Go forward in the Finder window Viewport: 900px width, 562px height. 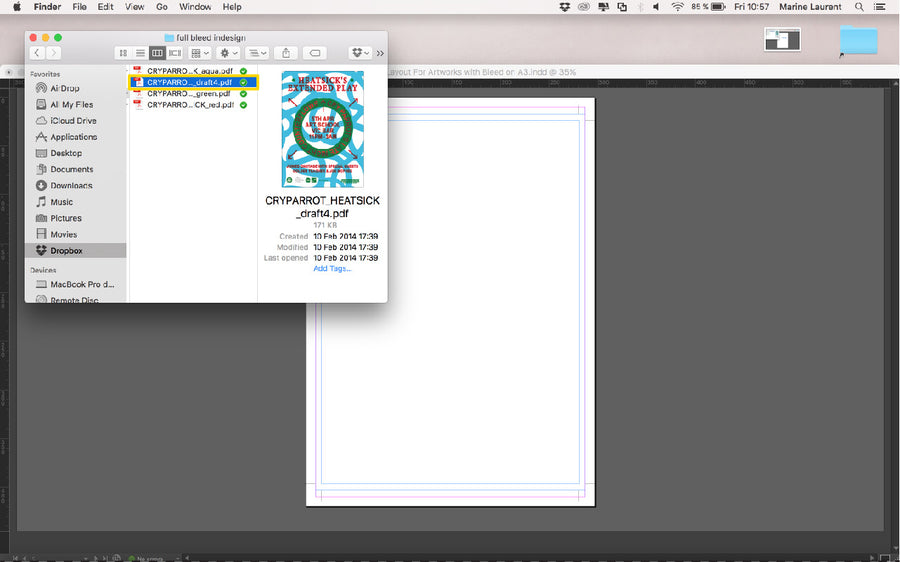[x=53, y=53]
